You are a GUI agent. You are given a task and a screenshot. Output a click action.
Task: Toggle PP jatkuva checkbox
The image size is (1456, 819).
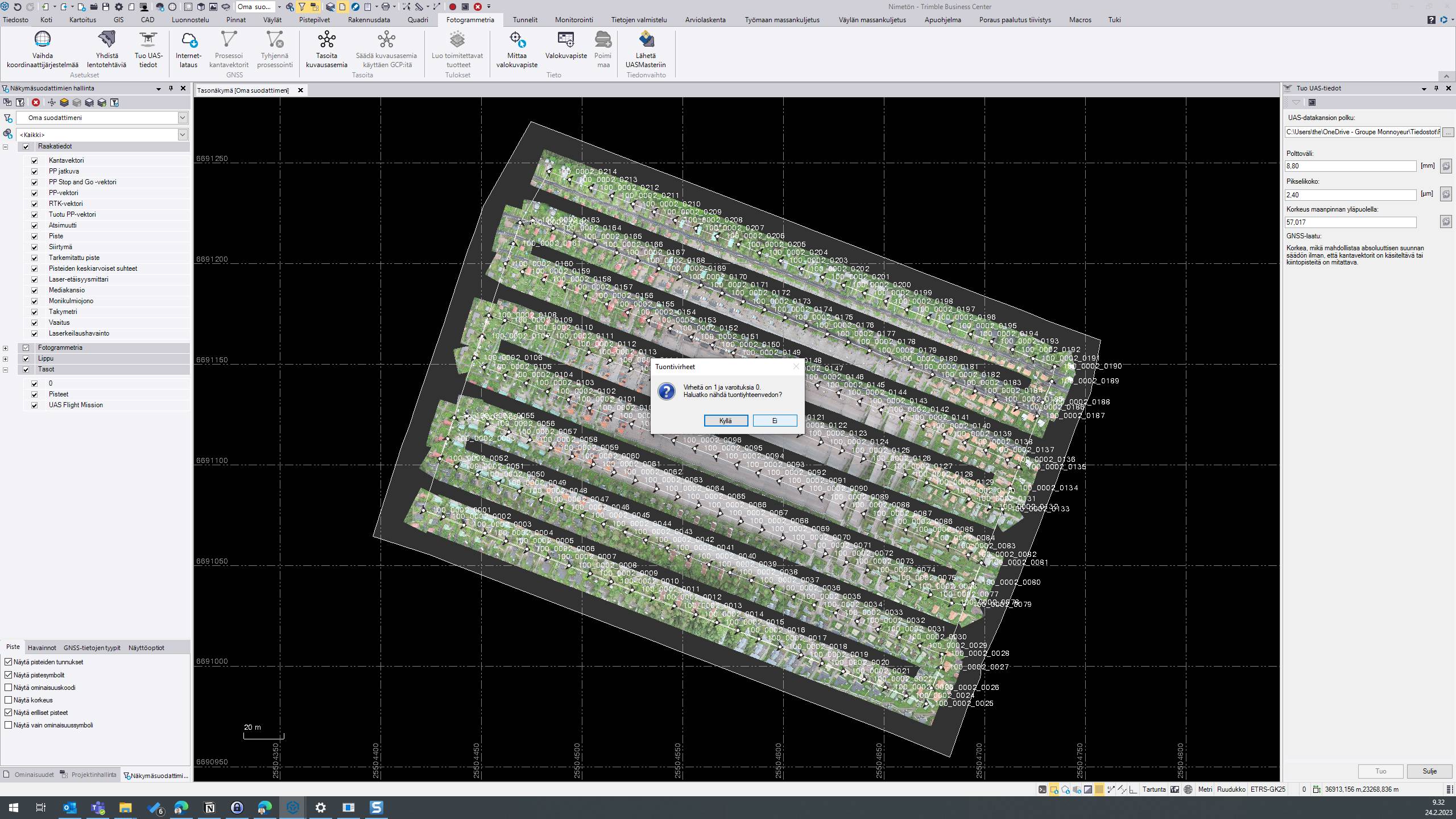pyautogui.click(x=35, y=172)
